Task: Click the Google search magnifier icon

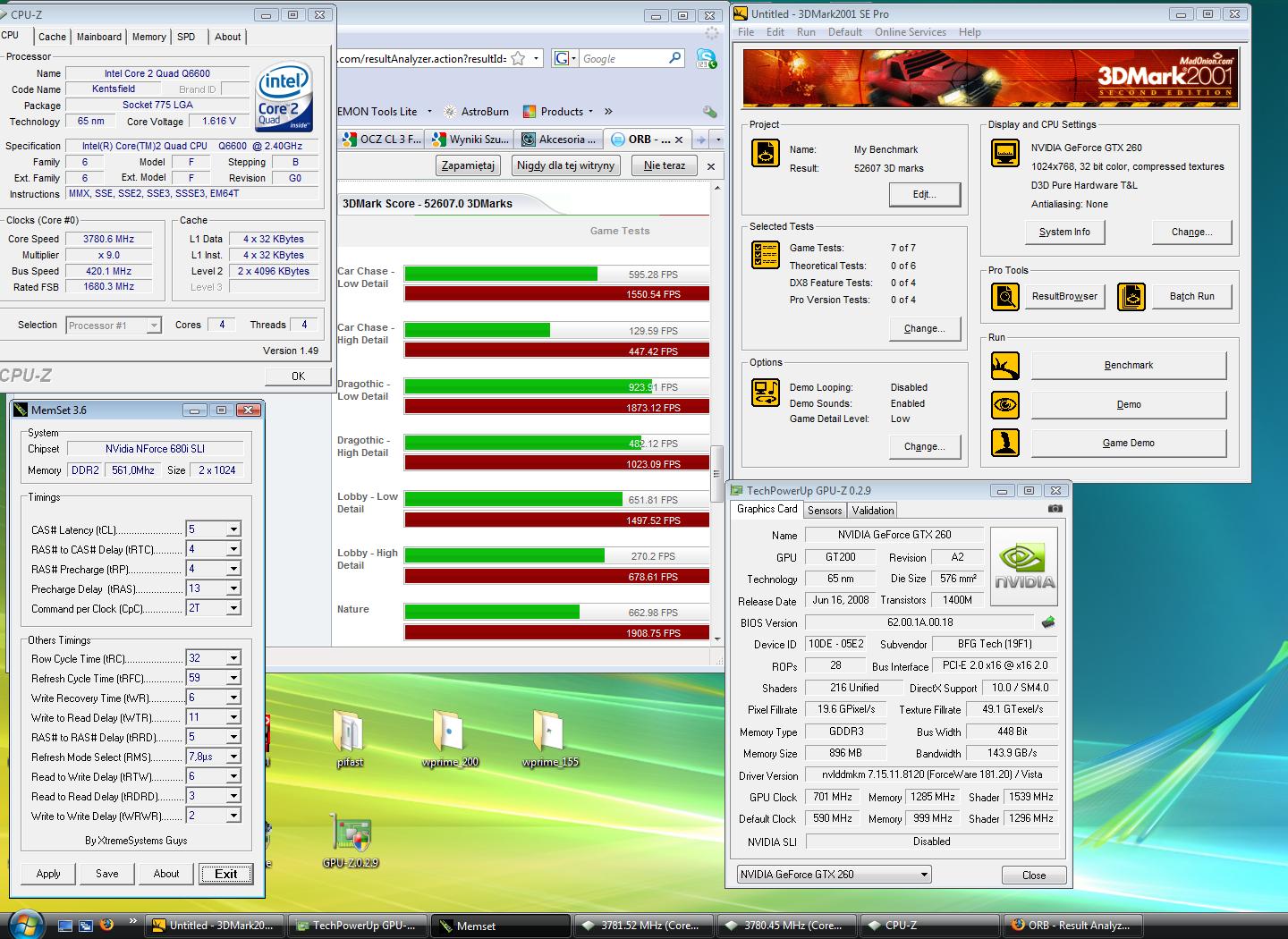Action: tap(675, 58)
